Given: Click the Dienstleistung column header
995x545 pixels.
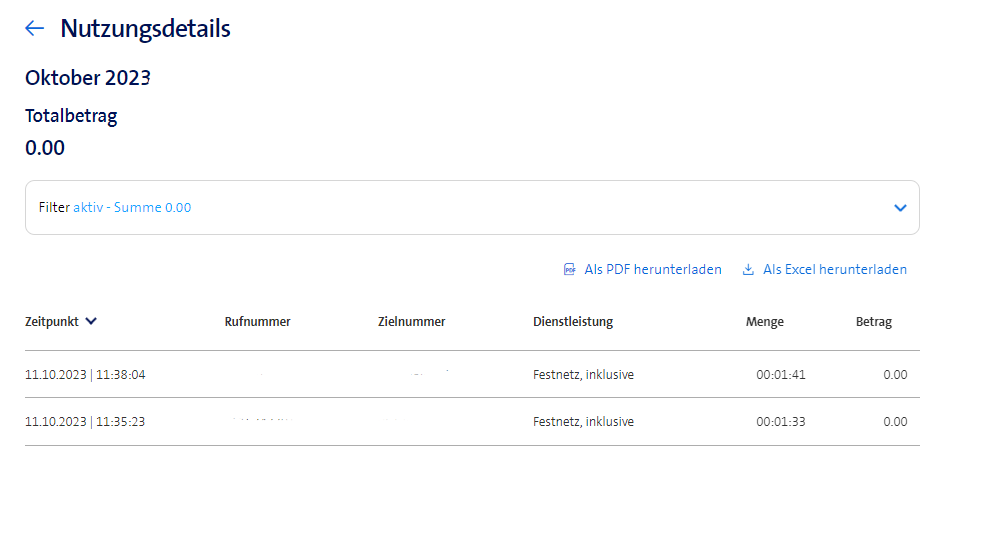Looking at the screenshot, I should (x=573, y=322).
